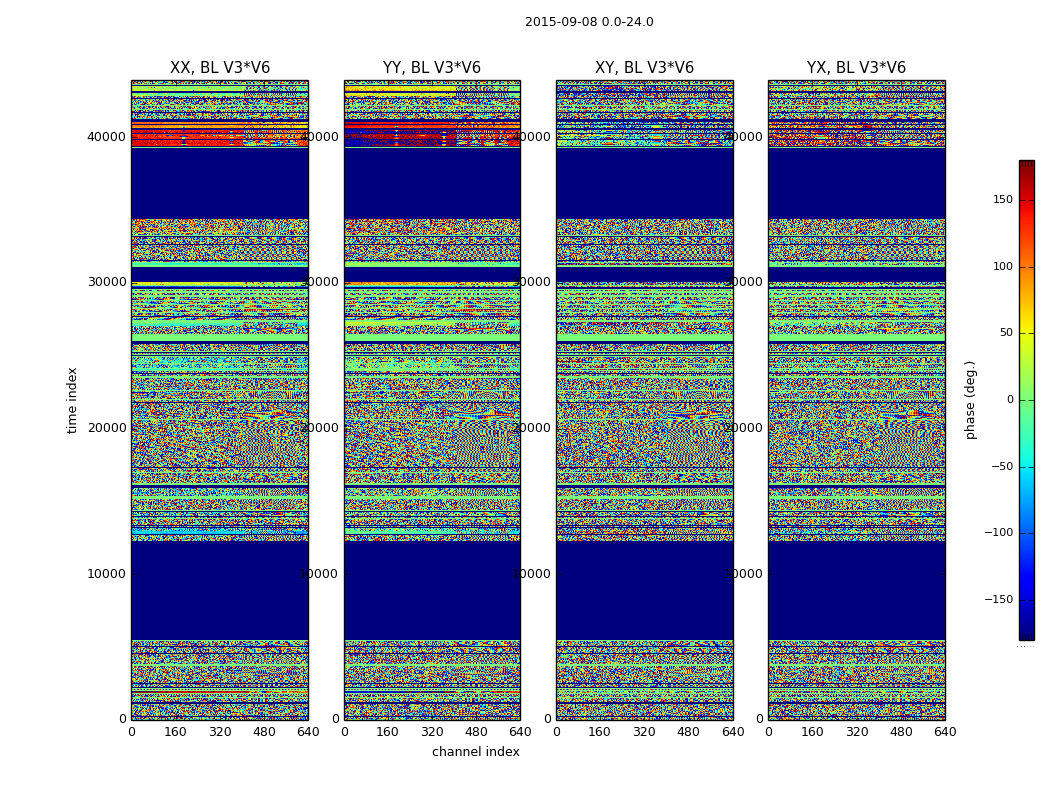
Task: Click the "phase (deg.)" colorbar label
Action: pos(970,400)
